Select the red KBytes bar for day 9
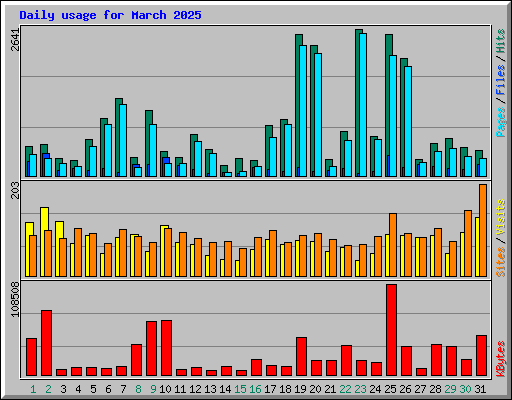This screenshot has height=400, width=512. point(151,349)
